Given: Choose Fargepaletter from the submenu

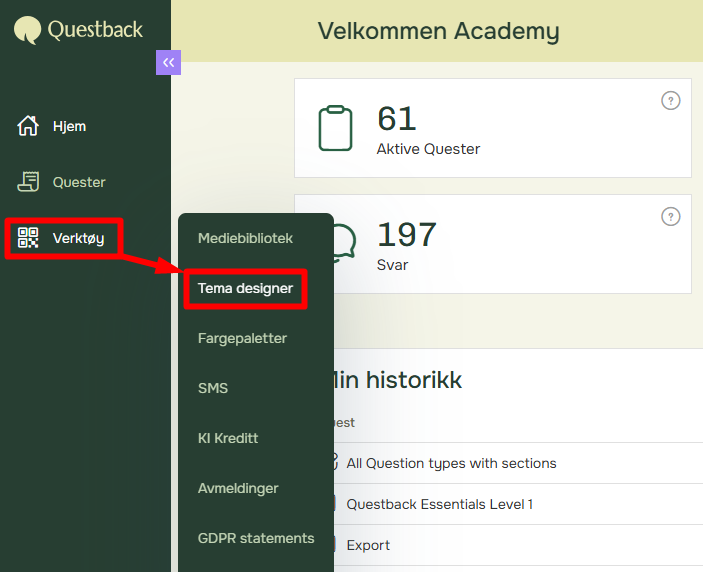Looking at the screenshot, I should point(242,338).
